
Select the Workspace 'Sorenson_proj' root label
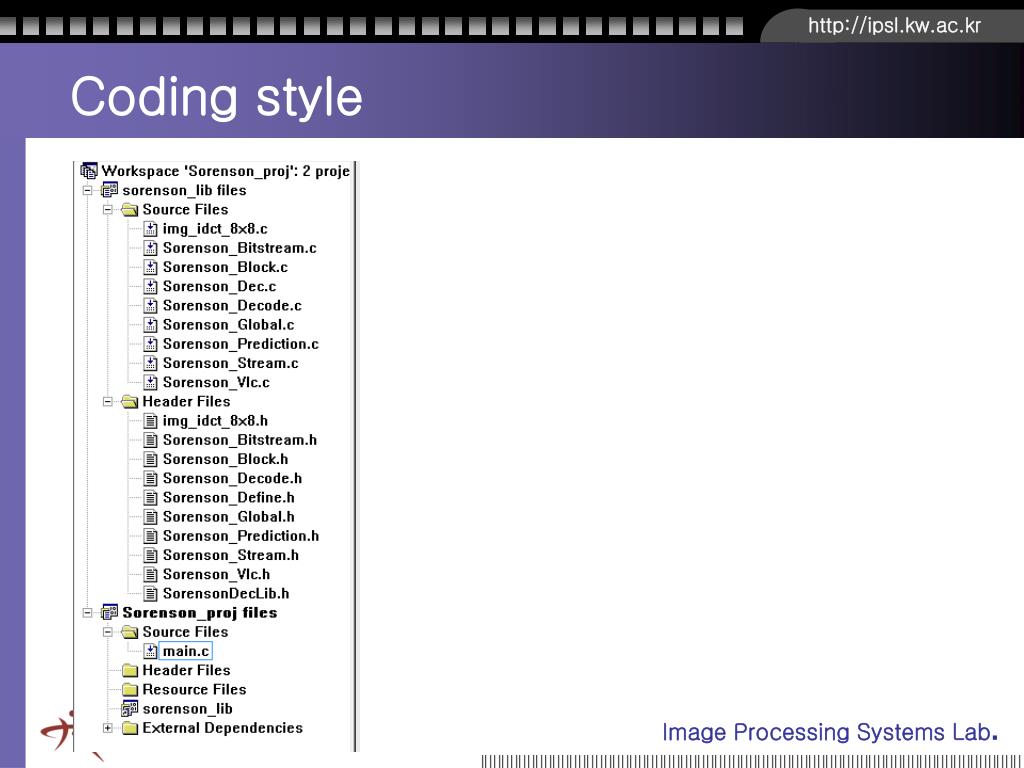[x=226, y=171]
